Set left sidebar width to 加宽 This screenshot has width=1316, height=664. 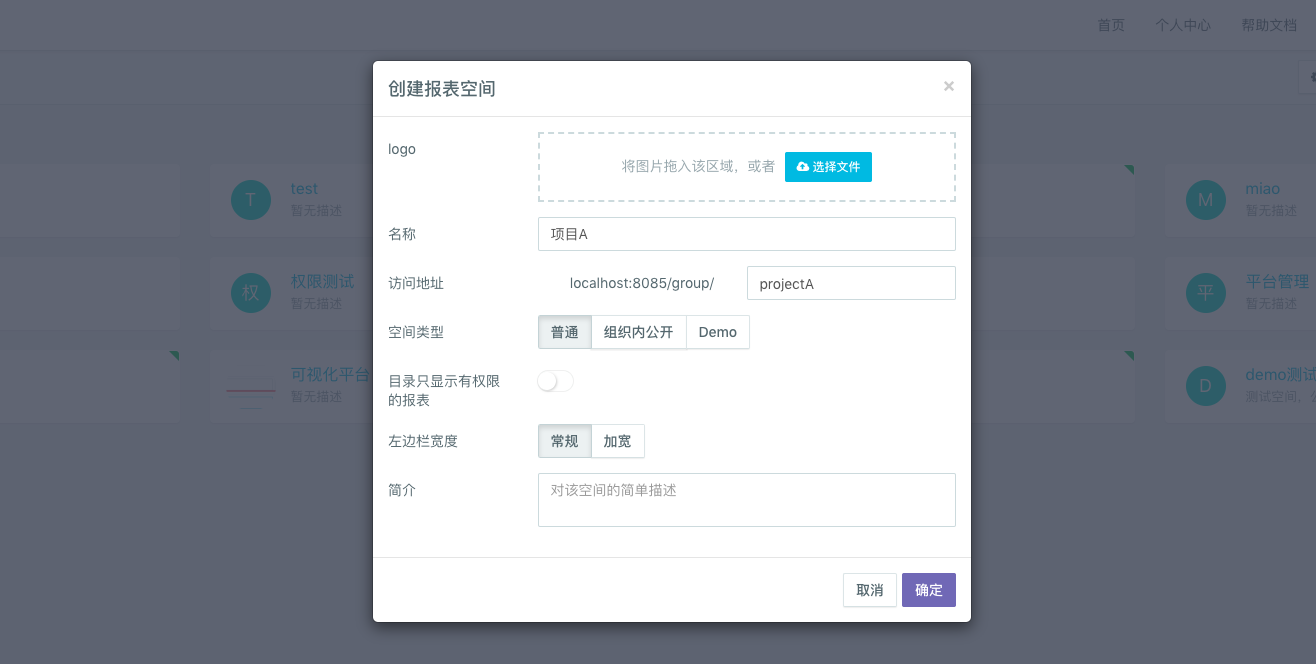pyautogui.click(x=617, y=441)
